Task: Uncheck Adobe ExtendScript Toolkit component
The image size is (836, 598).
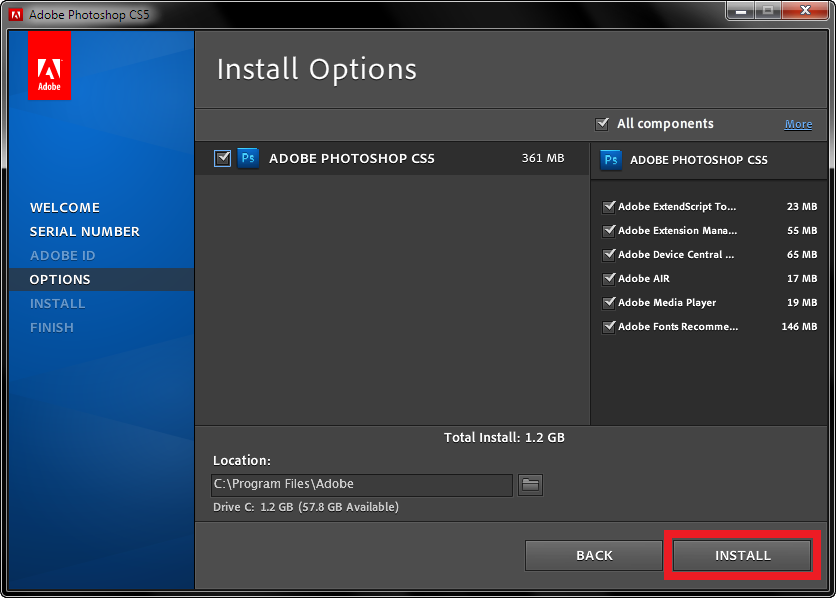Action: click(608, 206)
